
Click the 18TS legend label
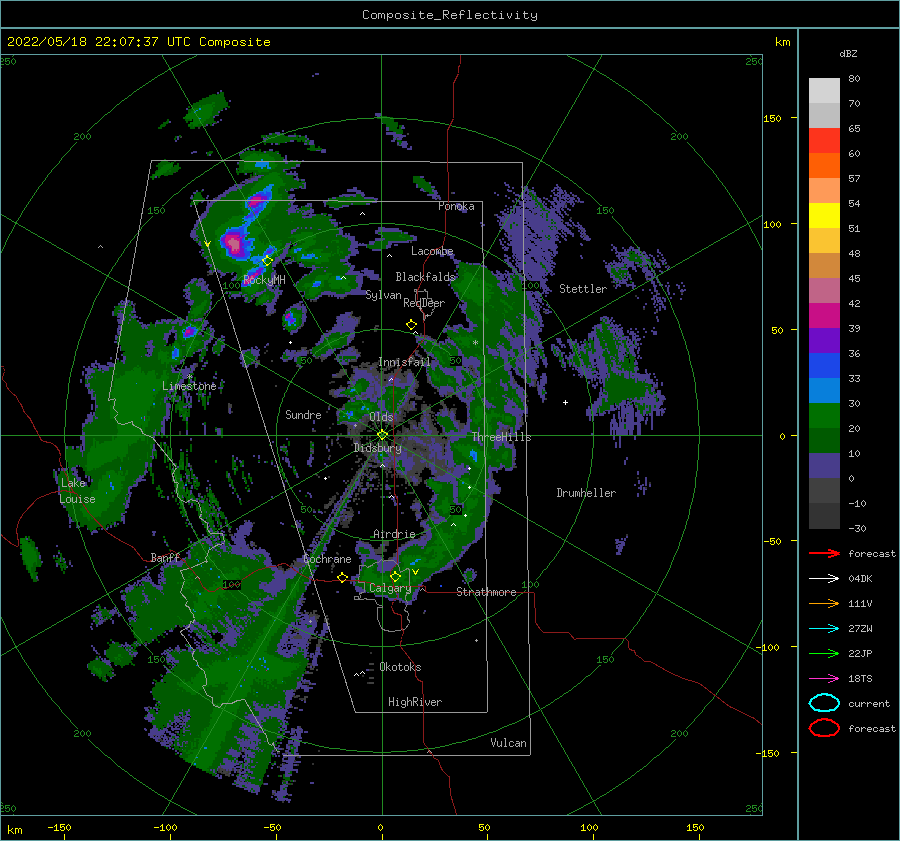(x=860, y=679)
